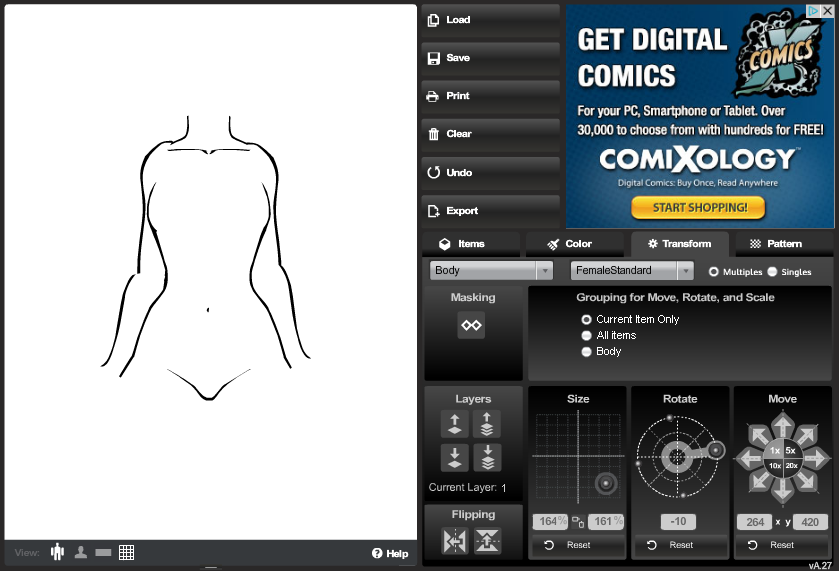Click the Load file icon
The width and height of the screenshot is (840, 572).
pos(433,20)
